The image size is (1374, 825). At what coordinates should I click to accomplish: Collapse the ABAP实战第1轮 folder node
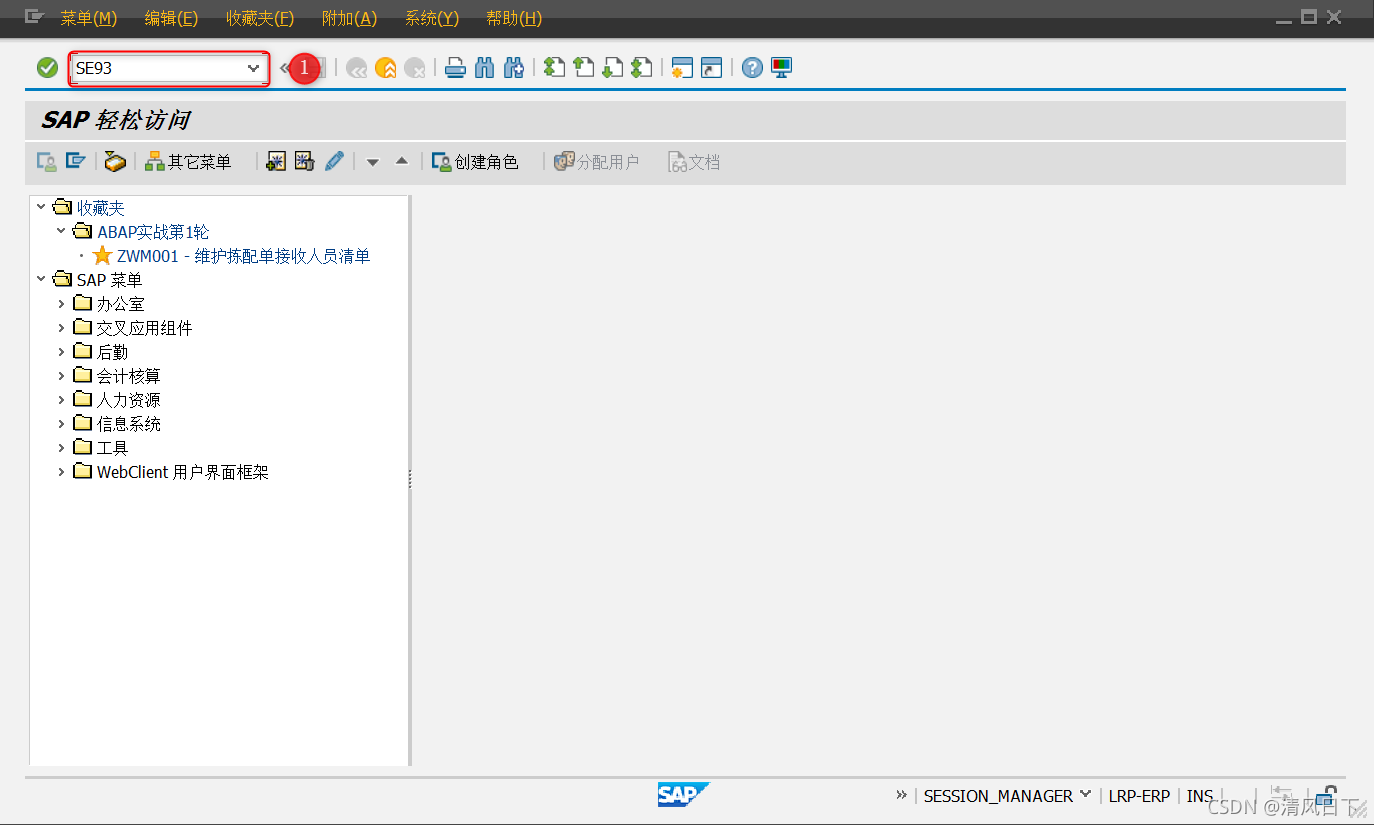coord(61,231)
